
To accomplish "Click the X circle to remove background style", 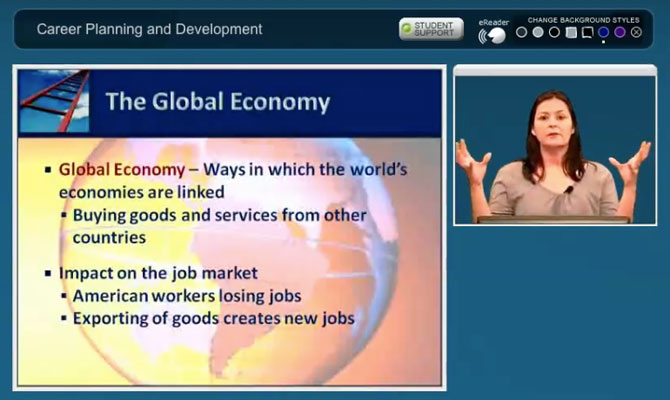I will click(636, 32).
